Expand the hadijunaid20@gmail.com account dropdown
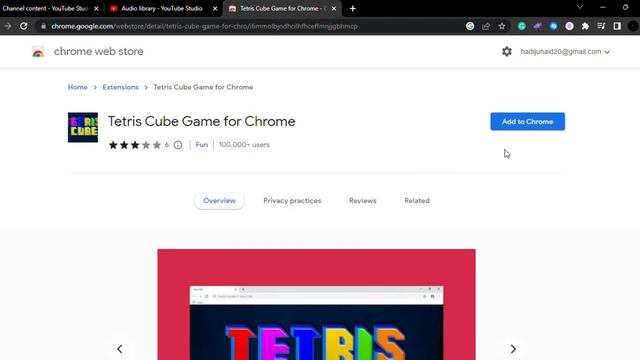The height and width of the screenshot is (360, 640). [x=565, y=52]
